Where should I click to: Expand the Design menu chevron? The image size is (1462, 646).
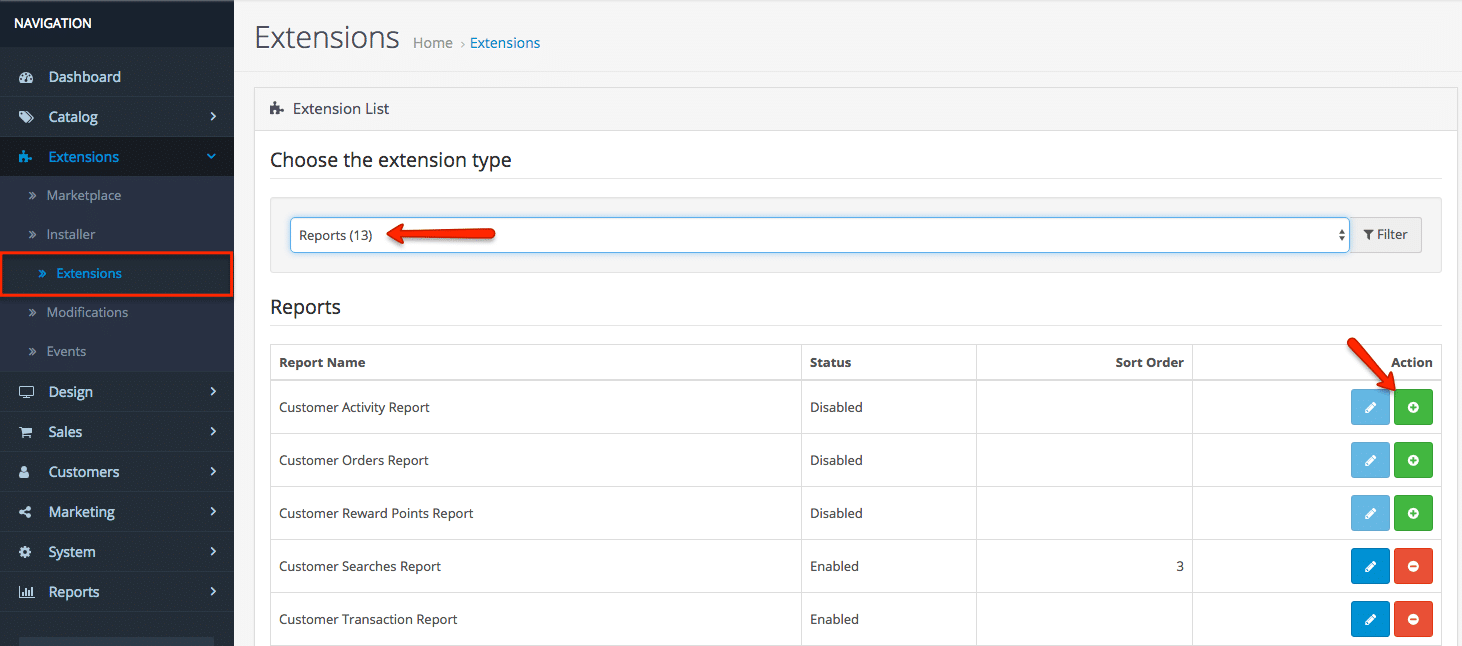coord(213,392)
